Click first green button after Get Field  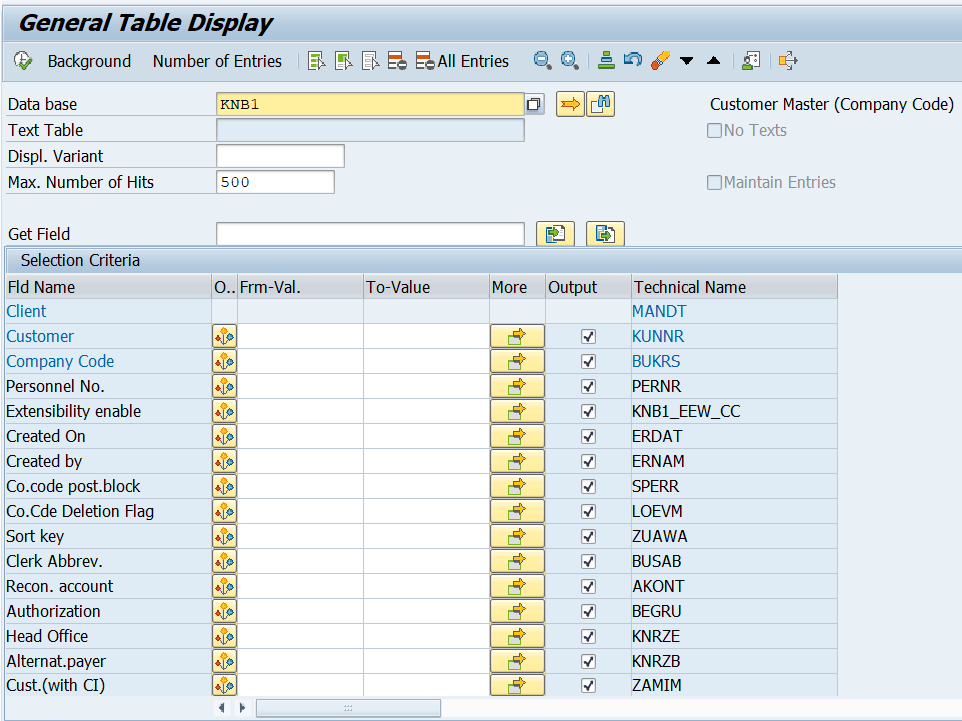tap(555, 234)
